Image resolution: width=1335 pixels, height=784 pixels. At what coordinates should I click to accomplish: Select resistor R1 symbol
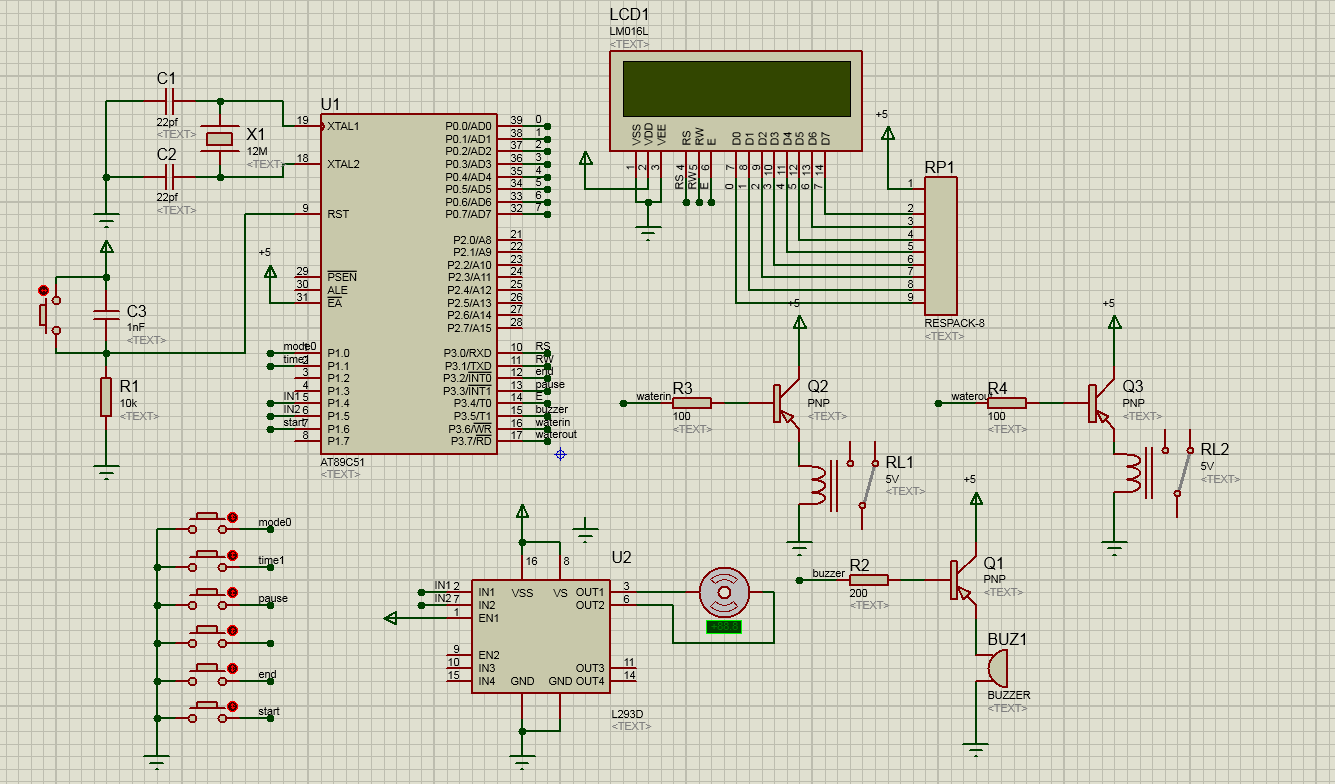(x=107, y=397)
